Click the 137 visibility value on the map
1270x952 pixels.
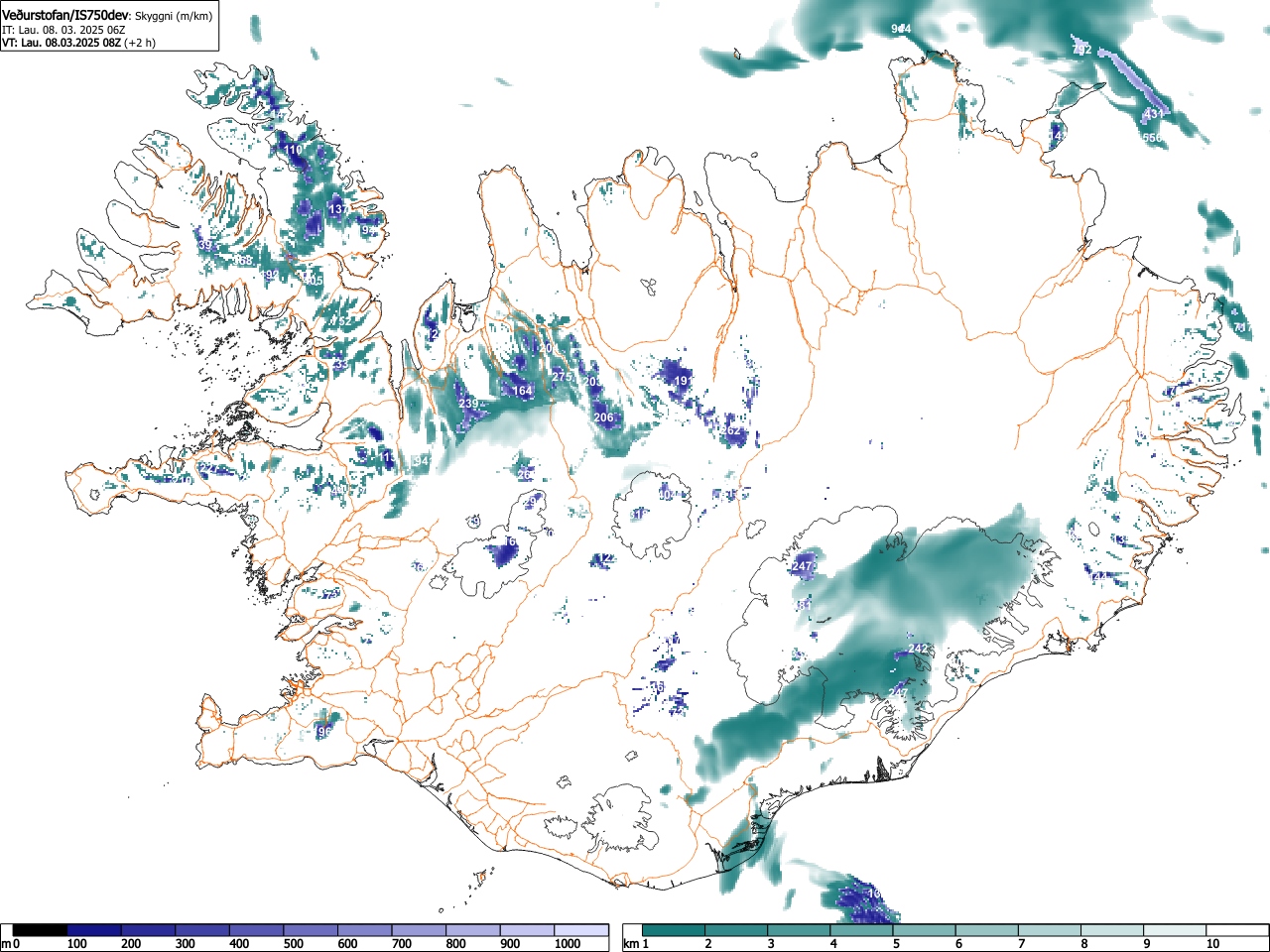[x=338, y=209]
